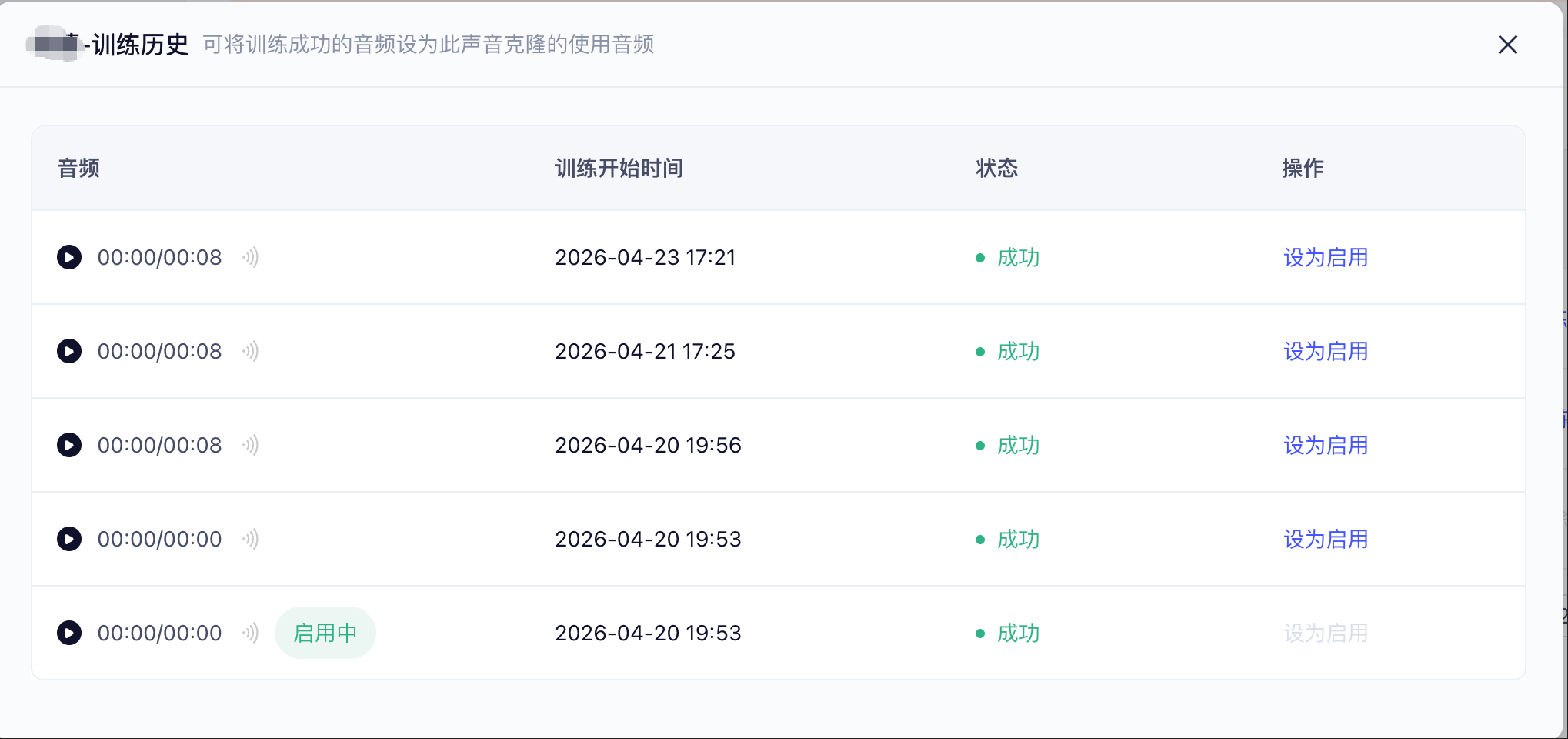
Task: Play the fourth row's audio clip
Action: (69, 539)
